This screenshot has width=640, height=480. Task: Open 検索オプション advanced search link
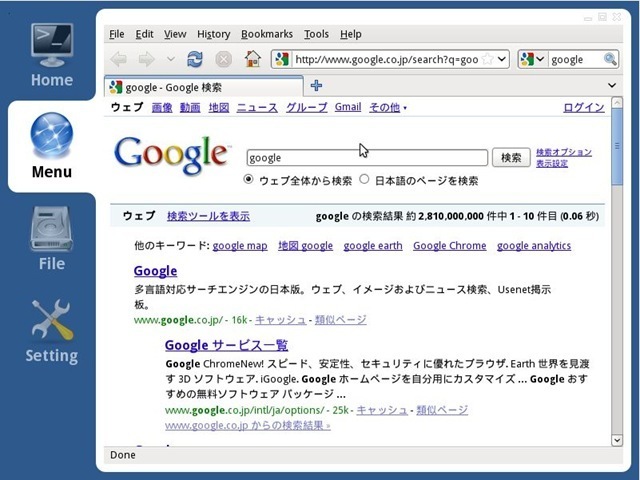point(564,152)
